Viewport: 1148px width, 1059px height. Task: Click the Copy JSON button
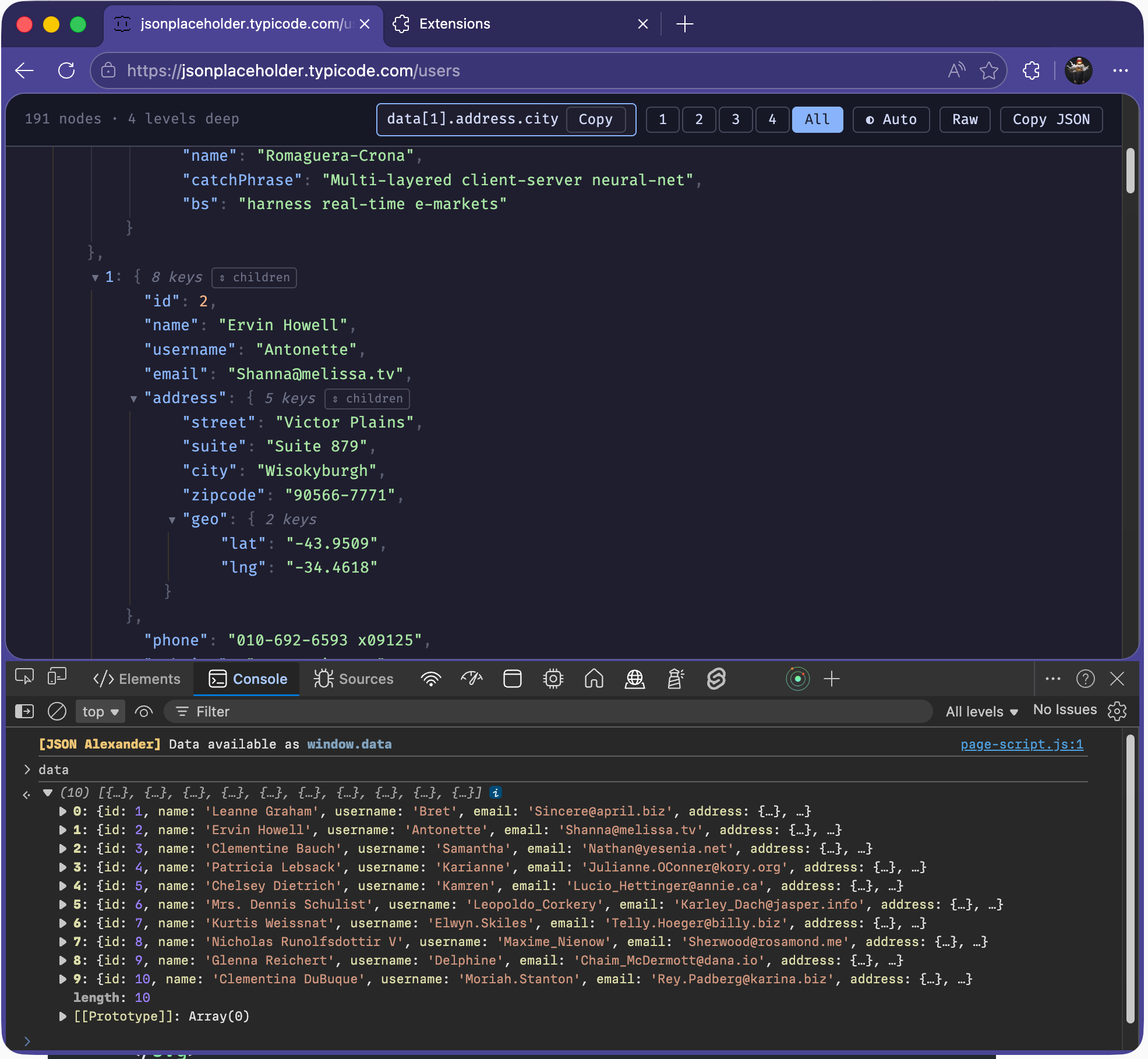coord(1050,119)
